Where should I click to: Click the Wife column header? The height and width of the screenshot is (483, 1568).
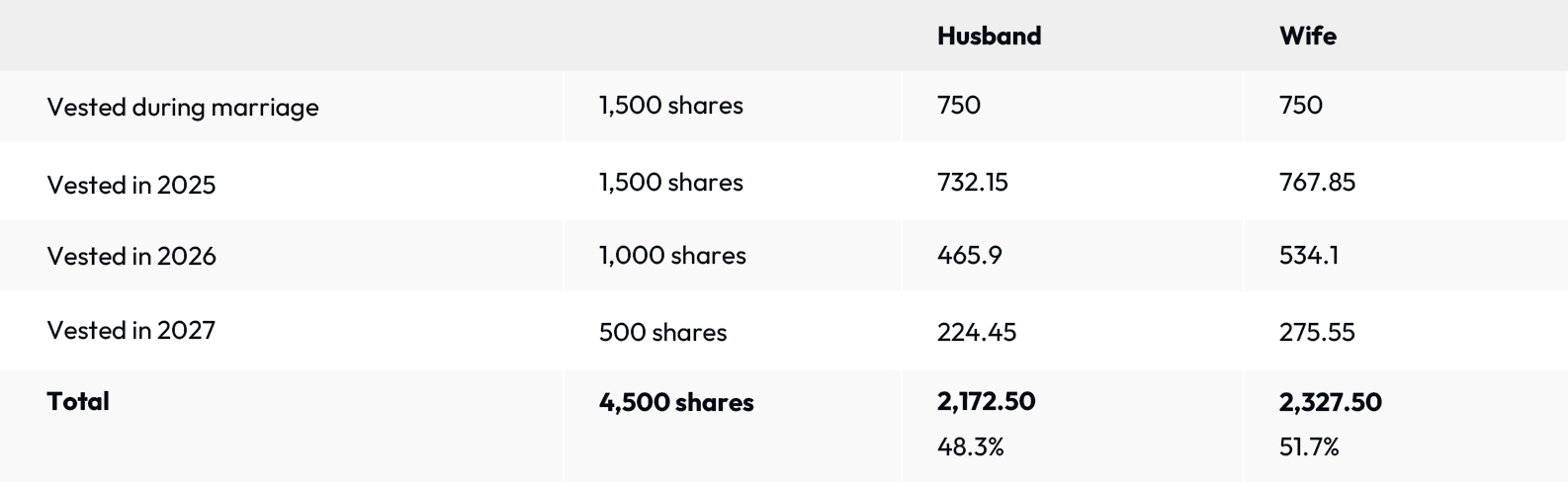[1307, 37]
